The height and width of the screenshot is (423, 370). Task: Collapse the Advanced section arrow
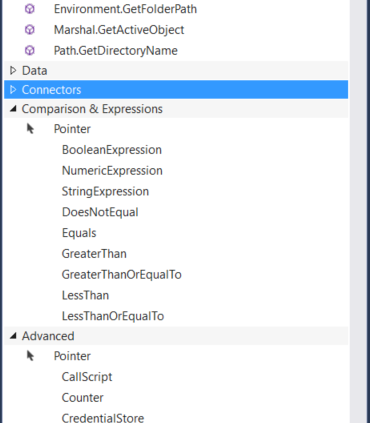13,336
